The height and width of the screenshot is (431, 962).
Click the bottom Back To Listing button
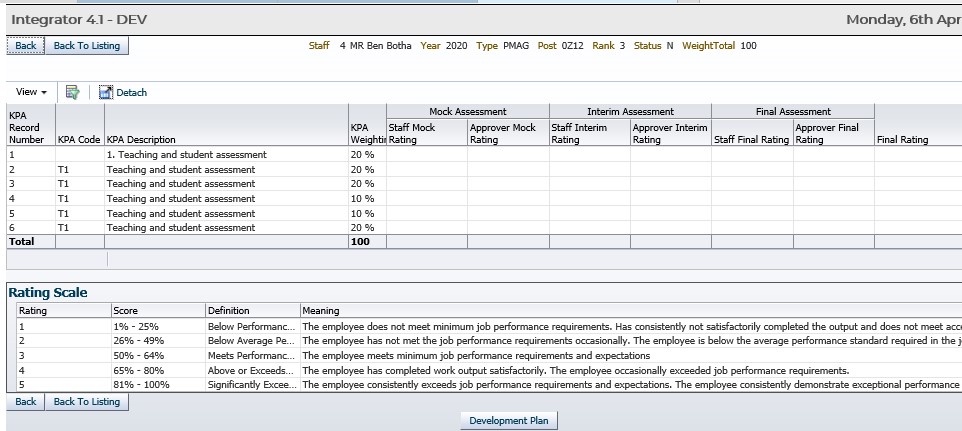[x=86, y=402]
